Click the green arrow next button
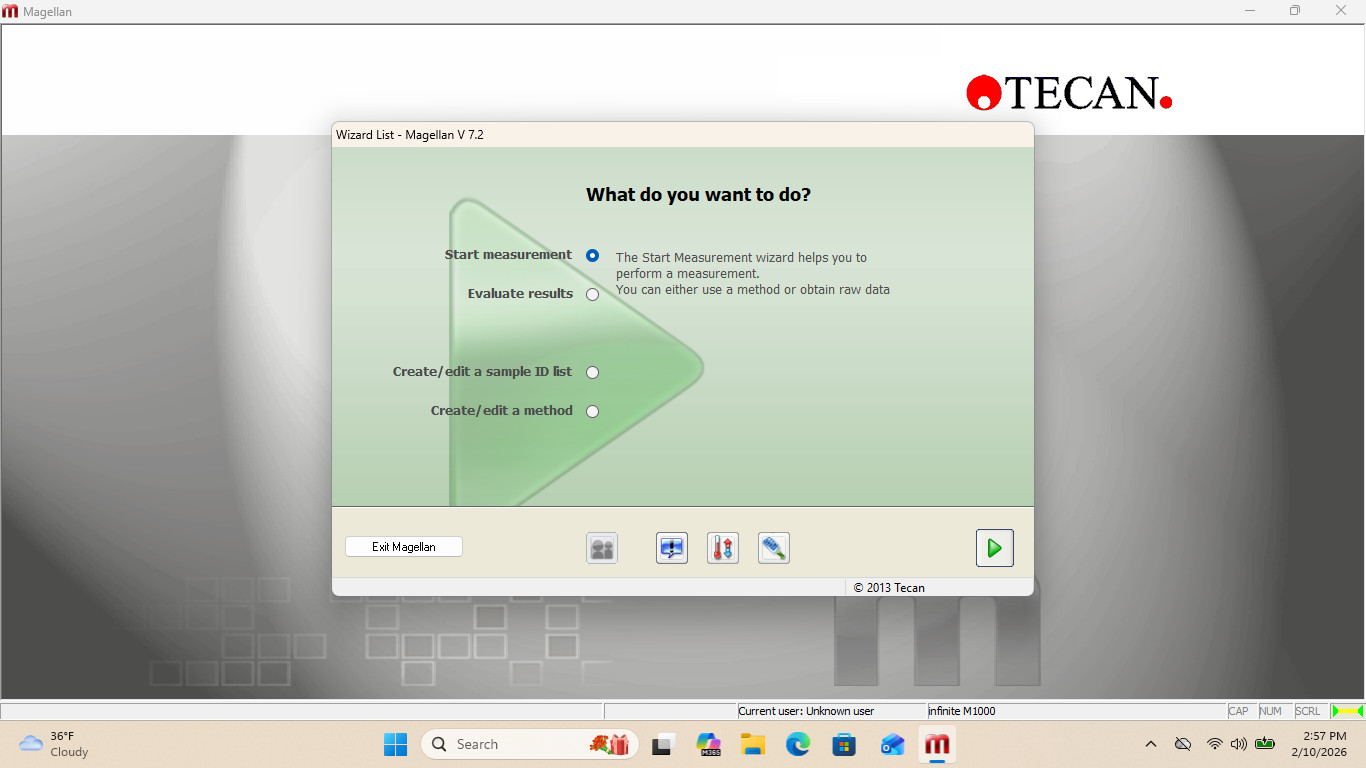 (995, 548)
